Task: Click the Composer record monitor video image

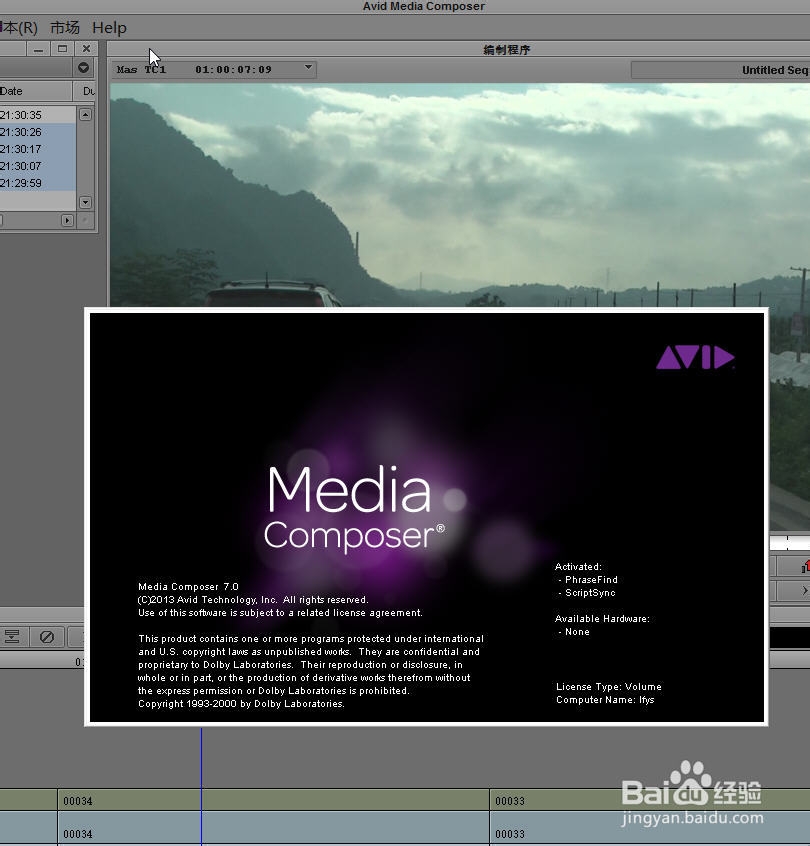Action: [x=460, y=195]
